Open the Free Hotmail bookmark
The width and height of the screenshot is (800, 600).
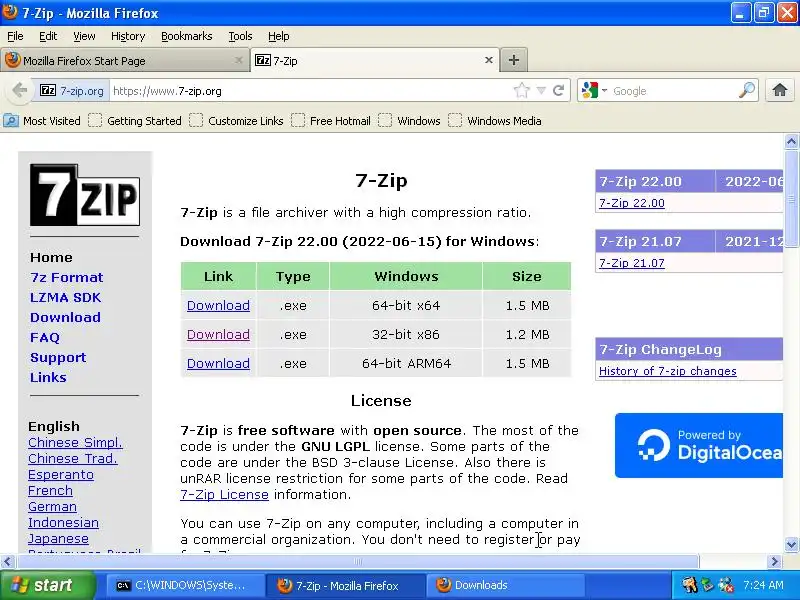[331, 121]
